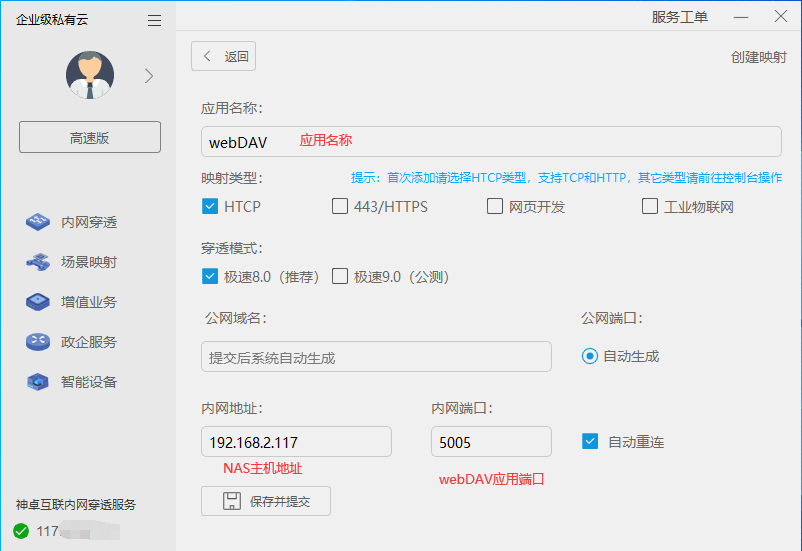Go back with the 返回 button

point(224,56)
